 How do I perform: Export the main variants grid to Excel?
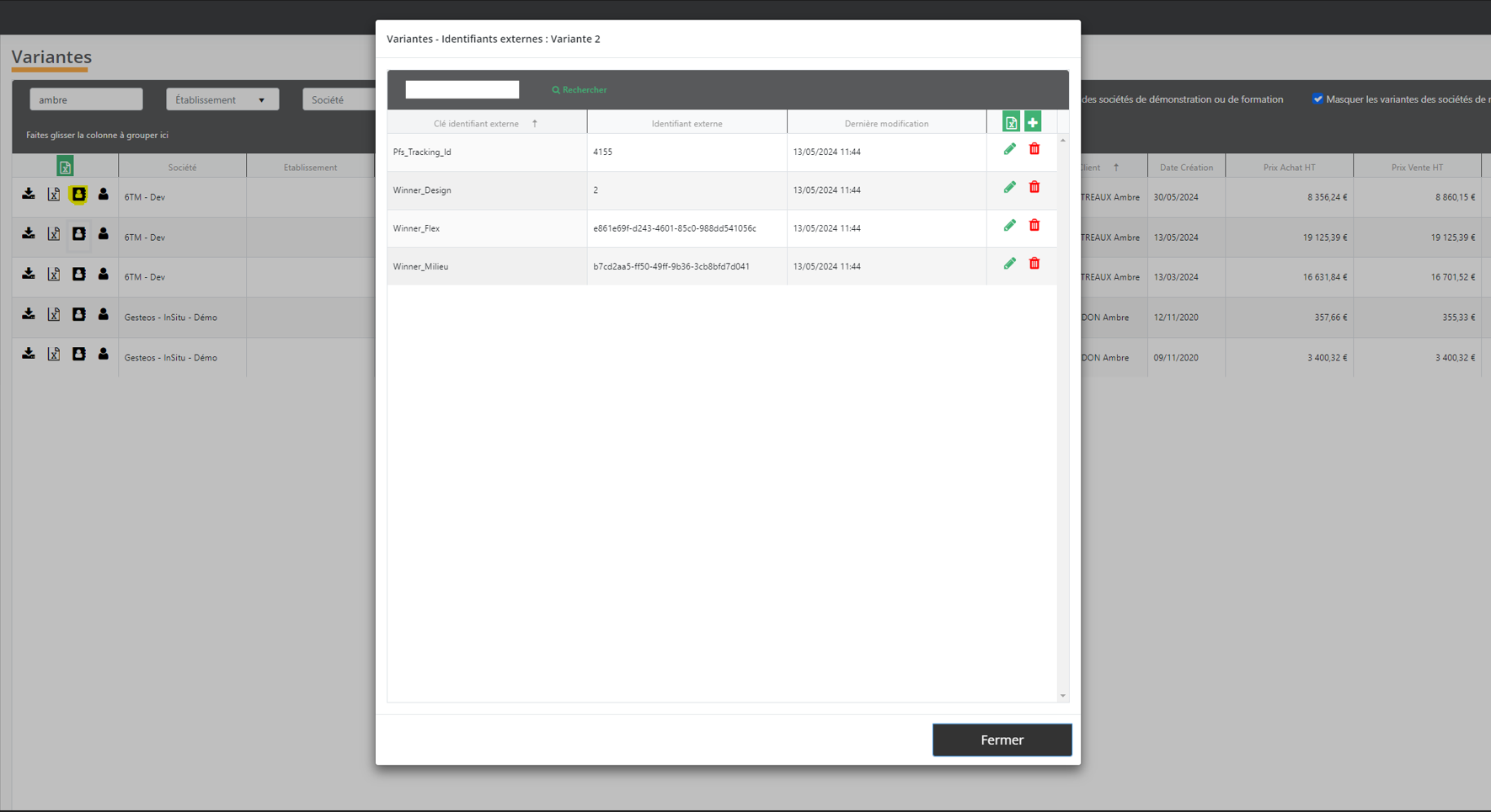65,167
